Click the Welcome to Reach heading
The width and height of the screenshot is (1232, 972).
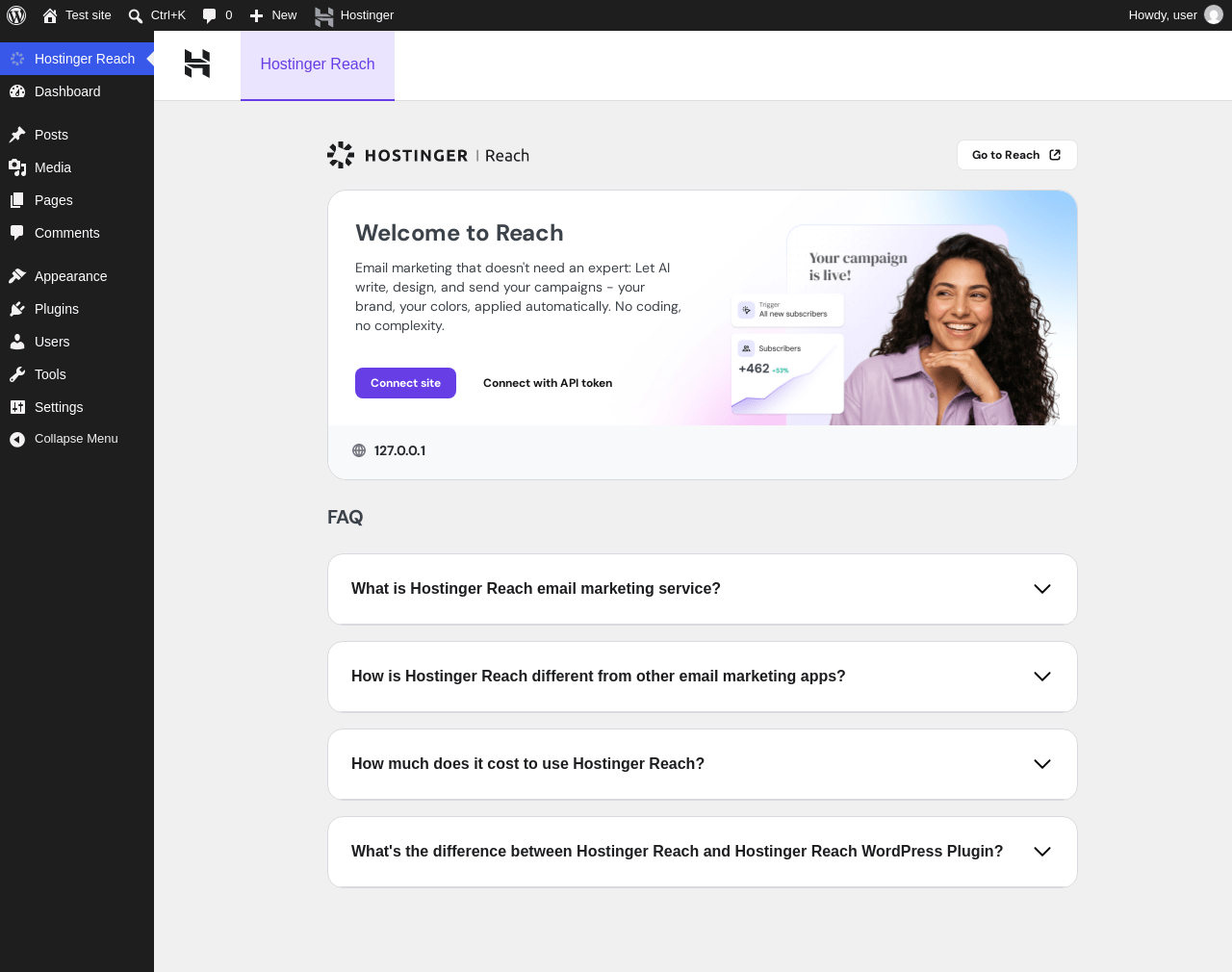(459, 233)
